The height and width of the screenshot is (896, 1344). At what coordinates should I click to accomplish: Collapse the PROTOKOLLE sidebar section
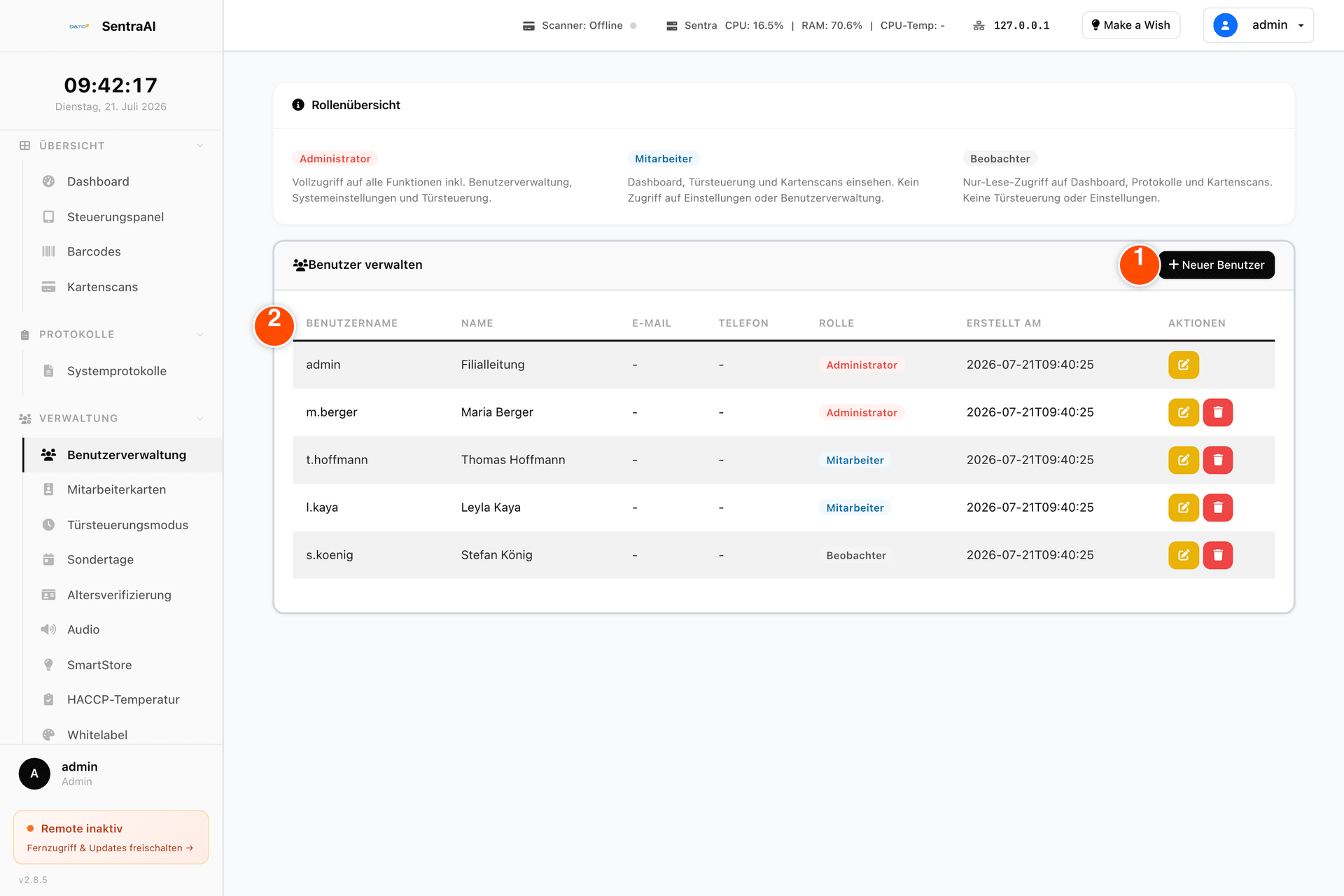point(200,335)
